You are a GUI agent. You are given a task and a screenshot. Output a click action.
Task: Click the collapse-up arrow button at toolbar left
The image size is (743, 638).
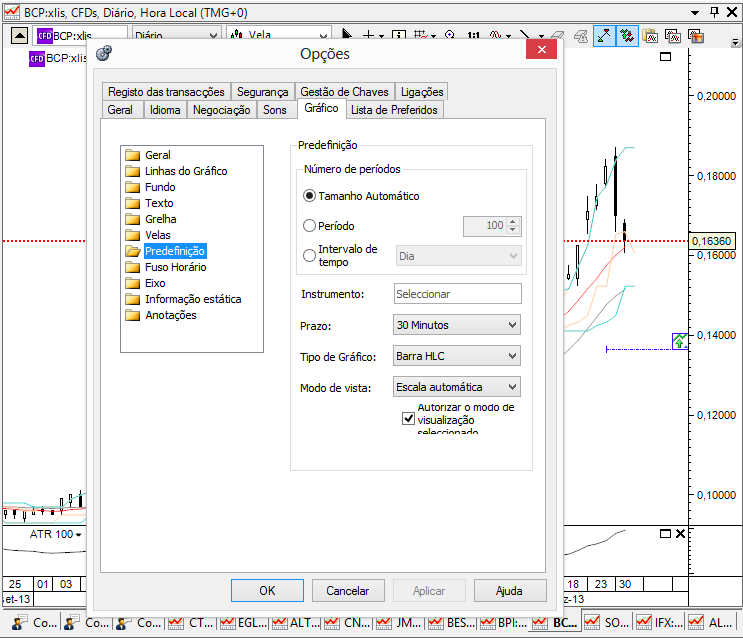(19, 36)
